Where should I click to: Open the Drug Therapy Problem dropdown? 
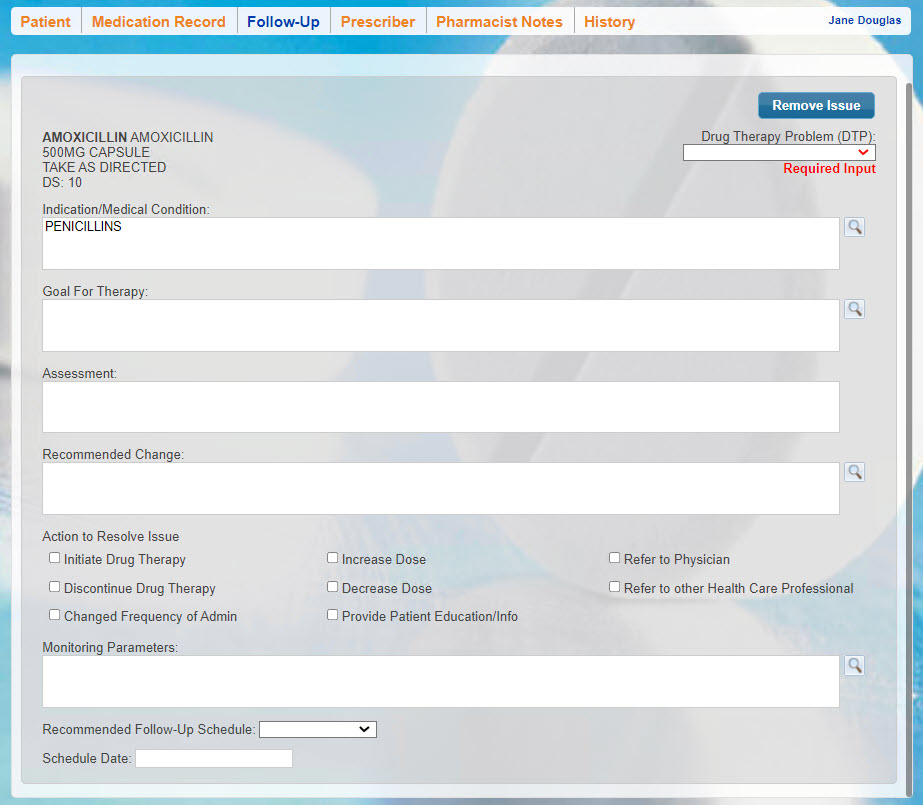pos(778,152)
